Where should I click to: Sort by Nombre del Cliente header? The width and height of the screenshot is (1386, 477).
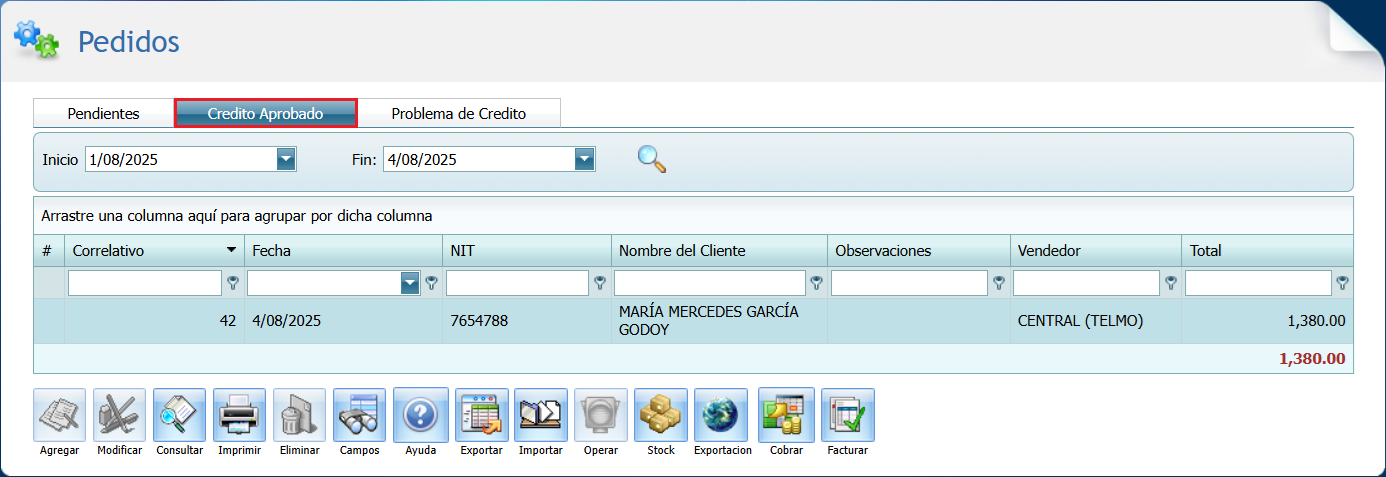tap(719, 251)
